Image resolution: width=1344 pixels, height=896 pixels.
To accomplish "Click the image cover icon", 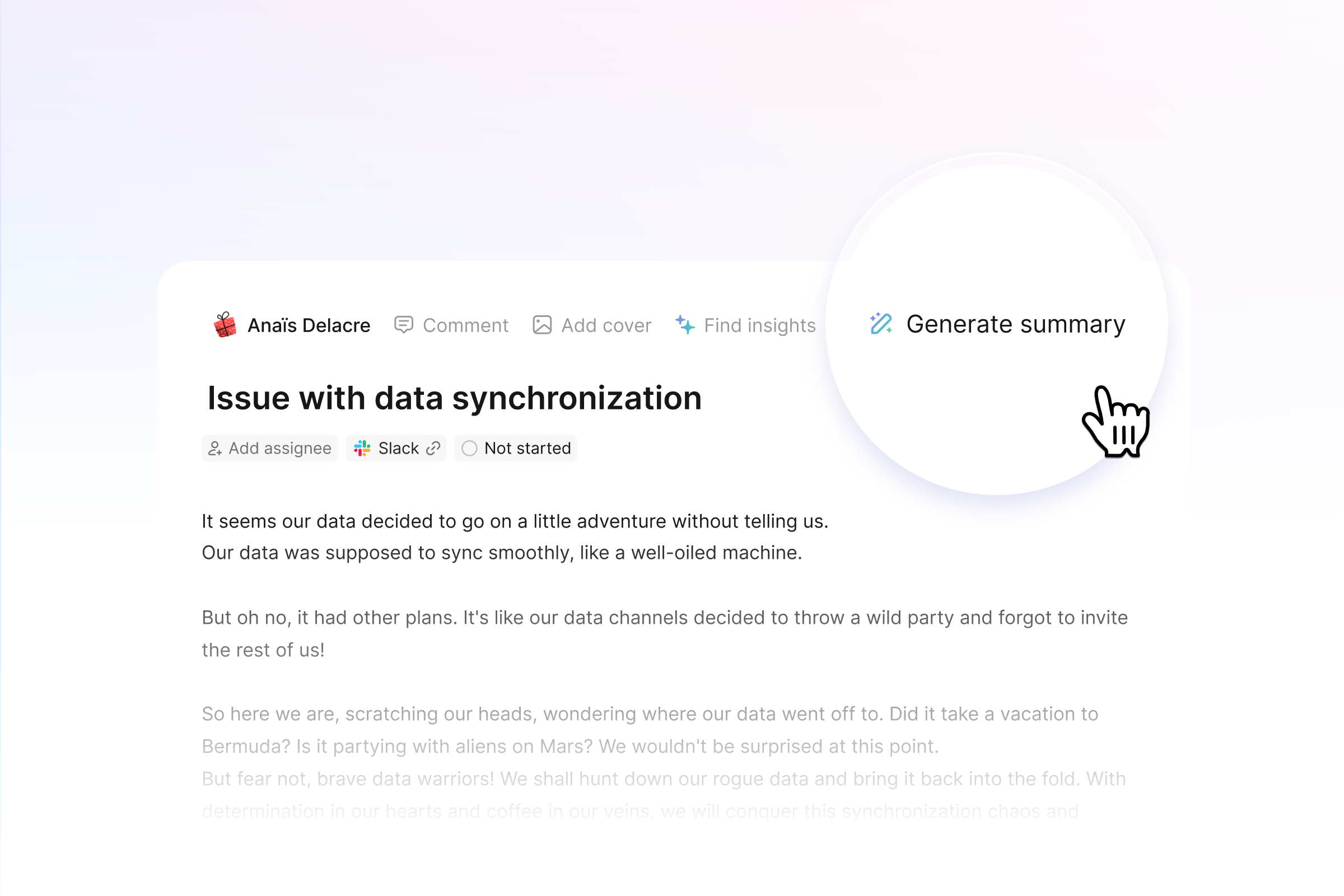I will pos(542,325).
